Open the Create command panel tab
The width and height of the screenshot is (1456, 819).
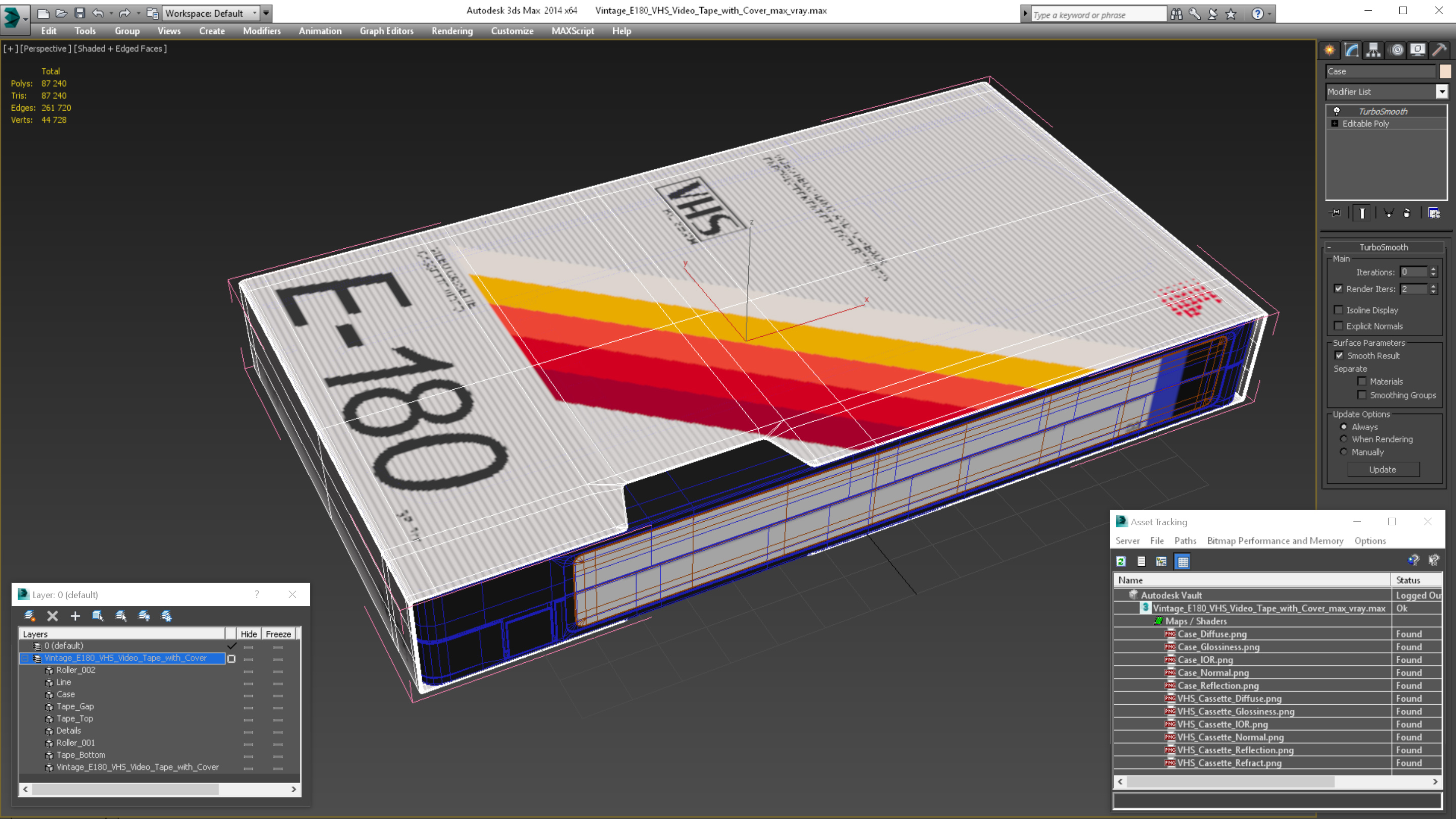tap(1330, 51)
